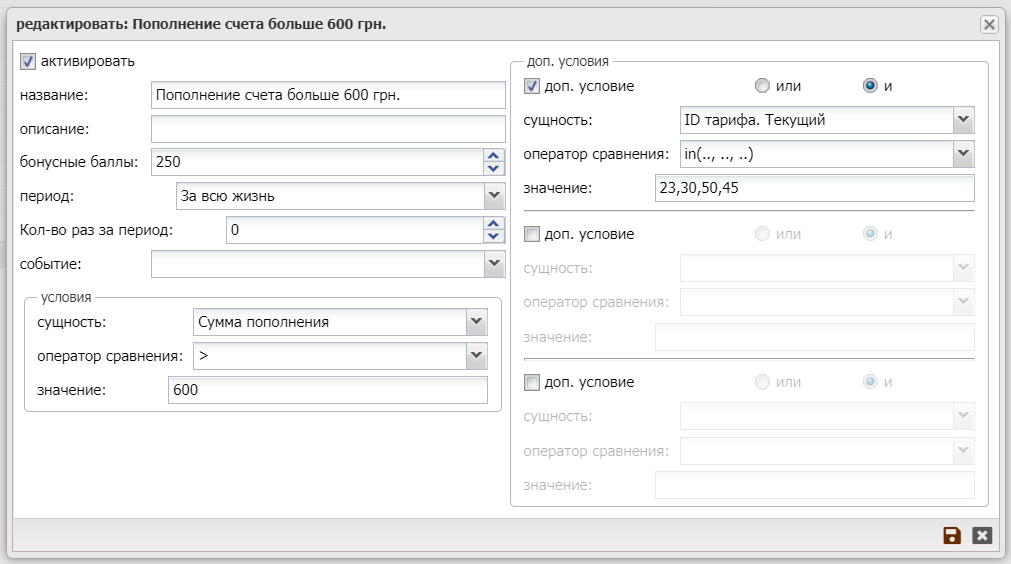
Task: Enable the second 'доп. условие' checkbox
Action: 532,234
